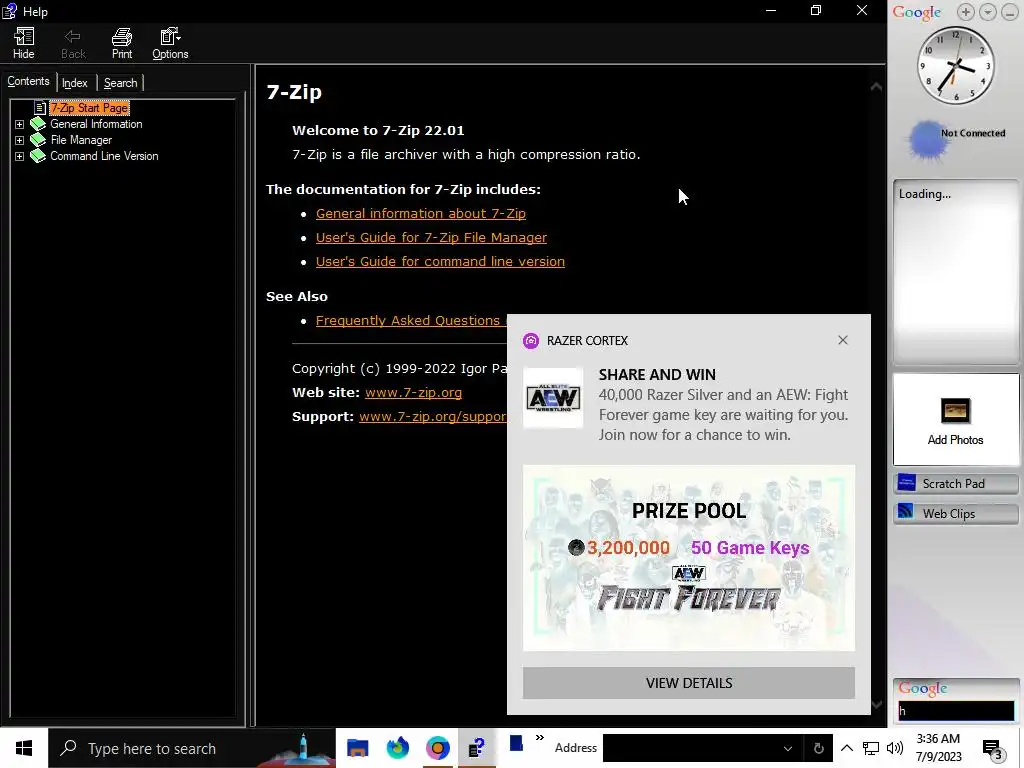Open the Frequently Asked Questions link
This screenshot has height=768, width=1024.
point(410,321)
